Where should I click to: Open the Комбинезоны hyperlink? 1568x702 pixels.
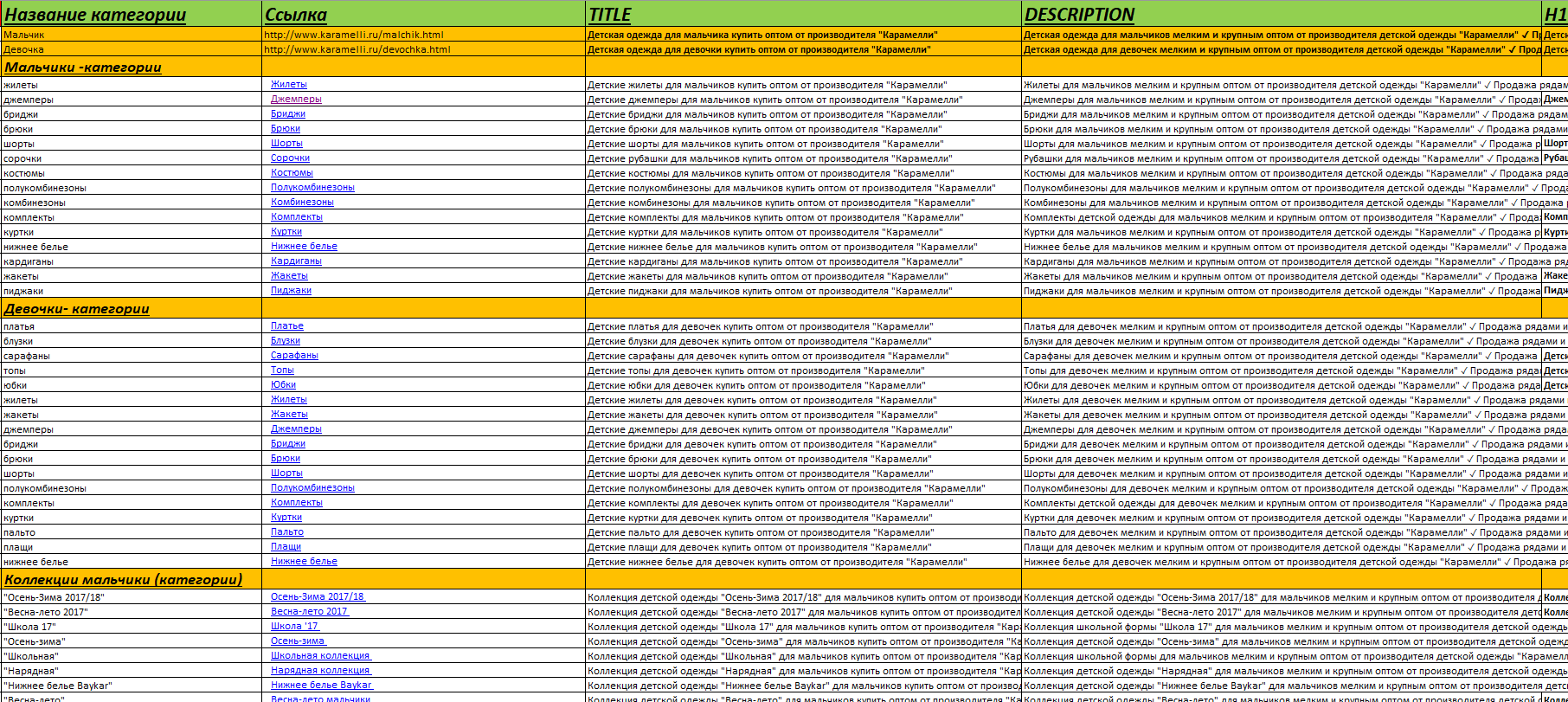coord(302,202)
